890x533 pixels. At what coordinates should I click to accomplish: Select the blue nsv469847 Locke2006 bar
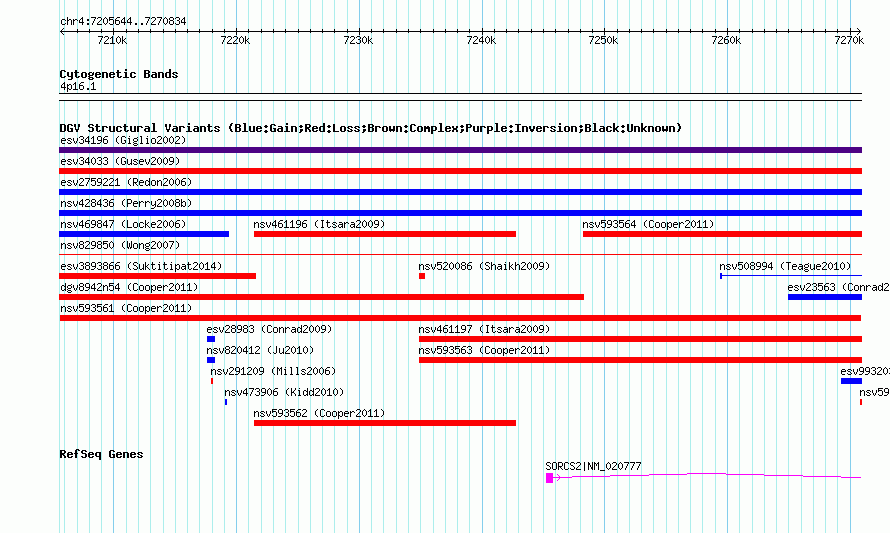[x=144, y=234]
